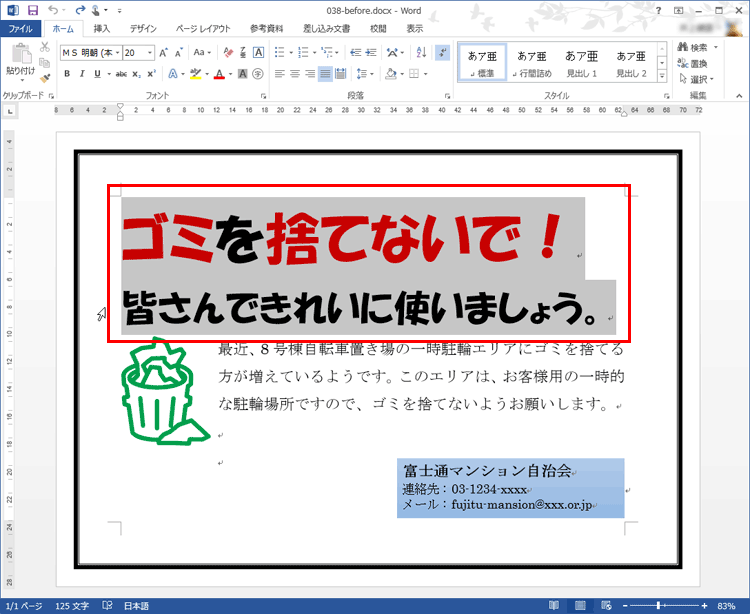750x614 pixels.
Task: Toggle Align Left
Action: click(280, 74)
